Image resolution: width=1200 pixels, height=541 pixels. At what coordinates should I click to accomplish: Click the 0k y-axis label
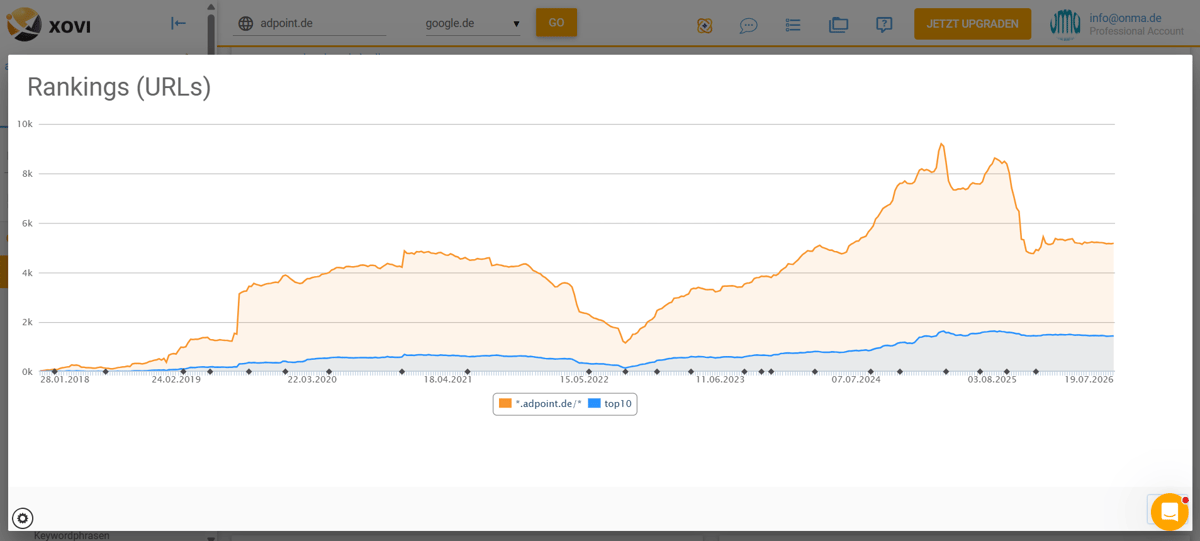point(27,372)
